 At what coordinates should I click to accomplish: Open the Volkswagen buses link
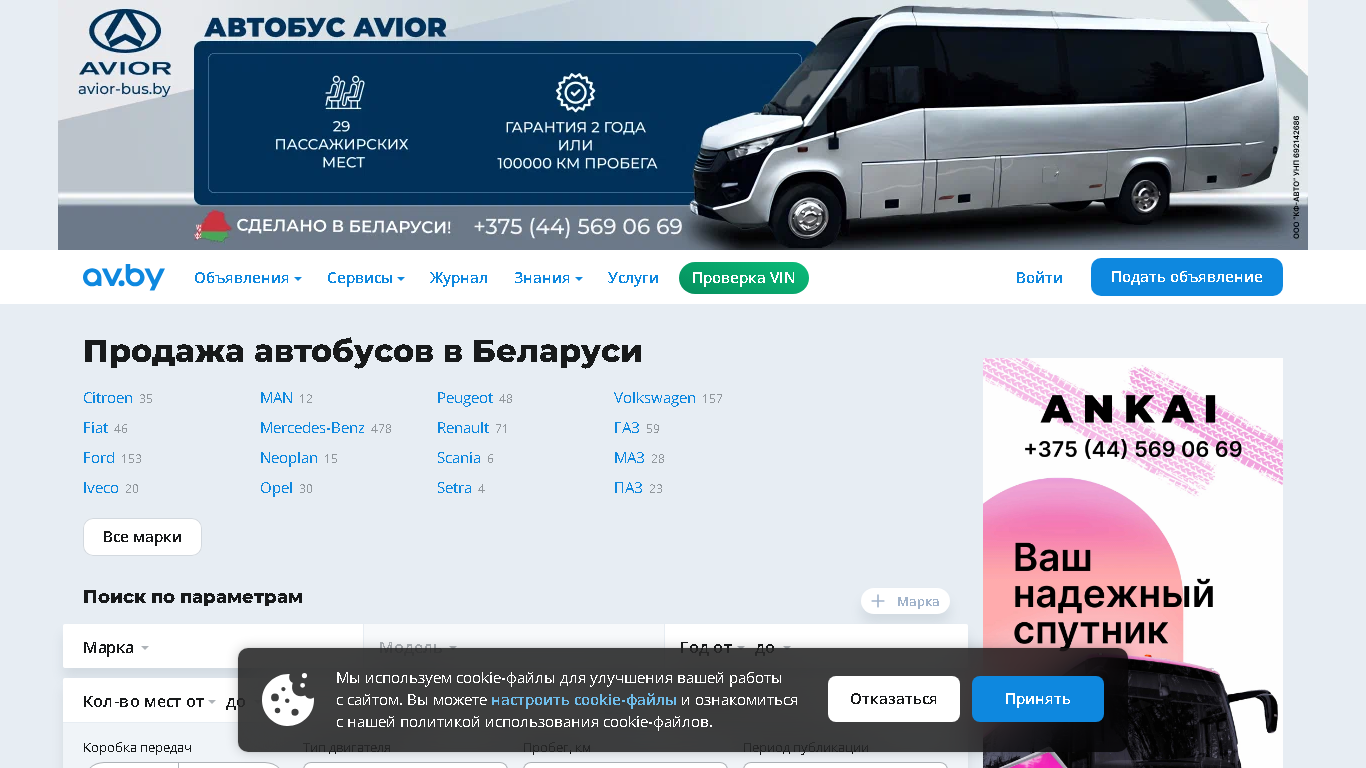655,398
